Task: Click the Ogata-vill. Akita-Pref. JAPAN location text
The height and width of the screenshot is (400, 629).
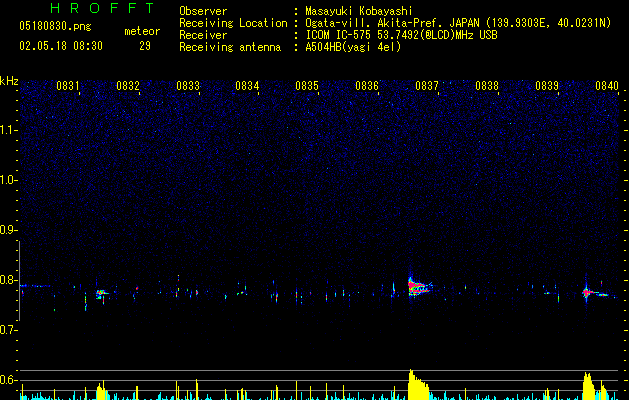Action: click(x=393, y=23)
